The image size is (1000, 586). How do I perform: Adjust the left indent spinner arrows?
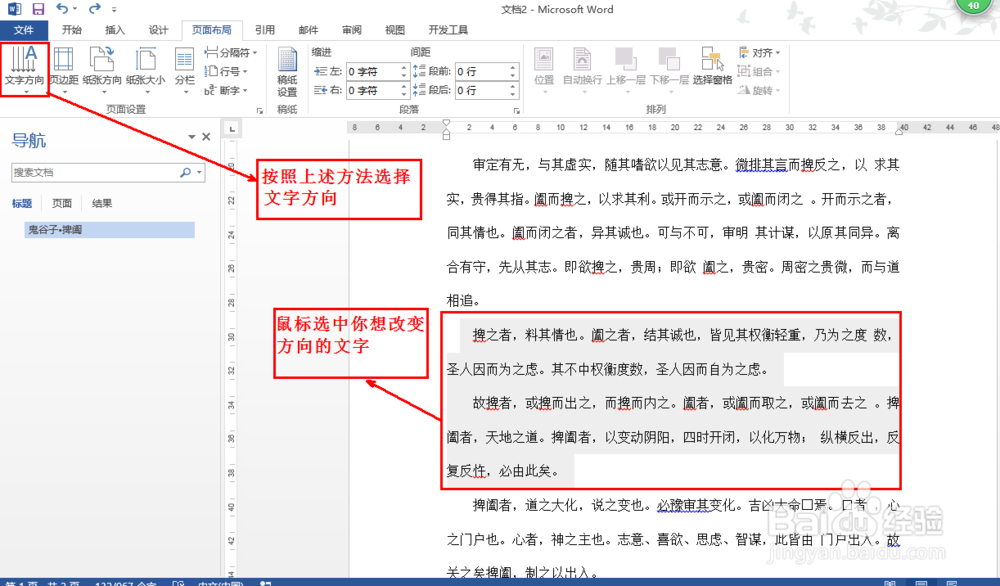[x=404, y=71]
